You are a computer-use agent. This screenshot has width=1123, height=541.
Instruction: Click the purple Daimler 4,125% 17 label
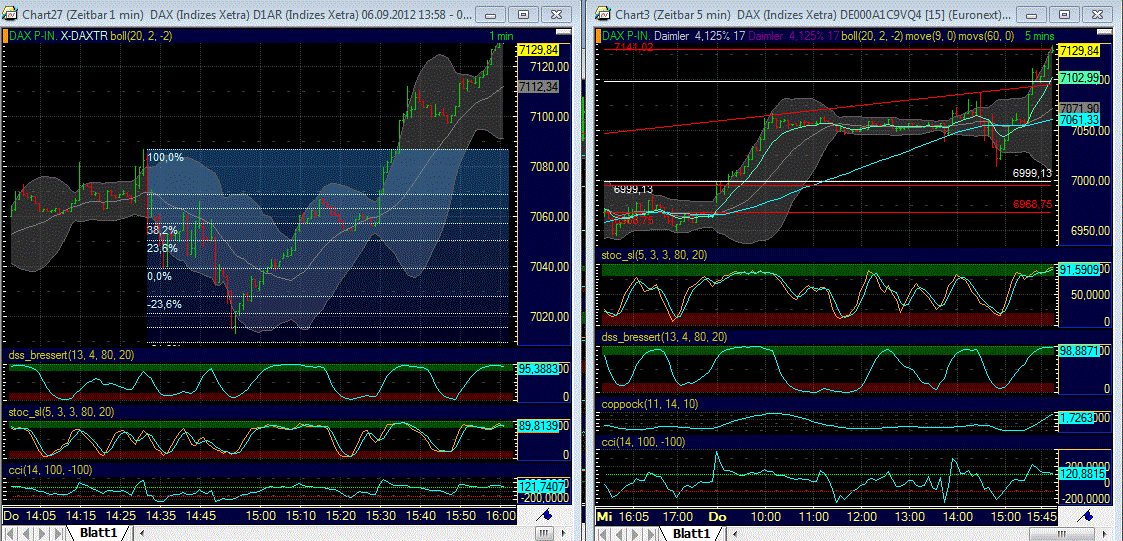792,35
